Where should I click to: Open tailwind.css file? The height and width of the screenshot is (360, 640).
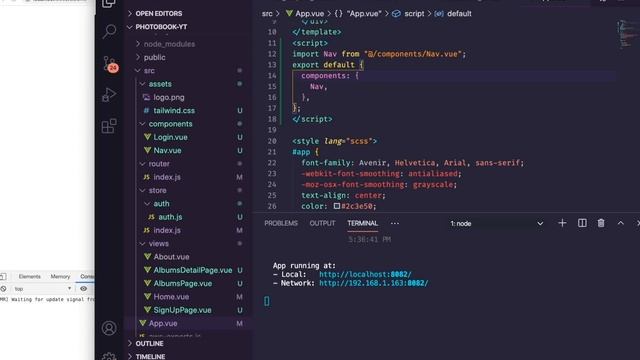174,111
